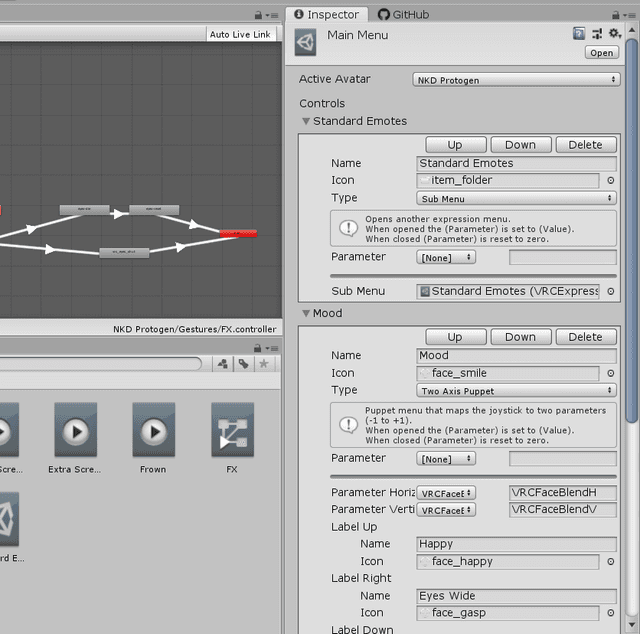The height and width of the screenshot is (634, 640).
Task: Click the preset sliders icon
Action: point(597,33)
